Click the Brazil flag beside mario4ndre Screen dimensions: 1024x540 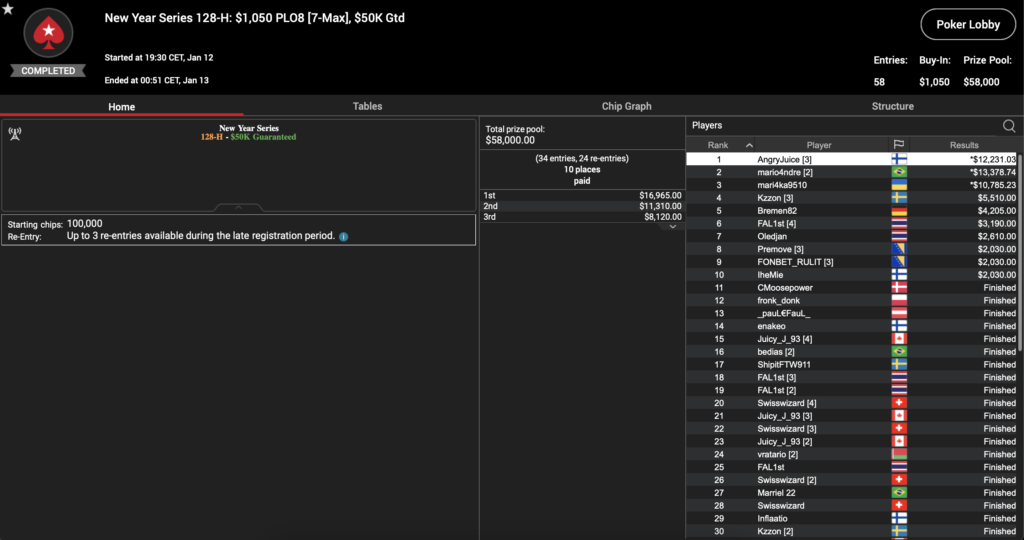tap(899, 172)
